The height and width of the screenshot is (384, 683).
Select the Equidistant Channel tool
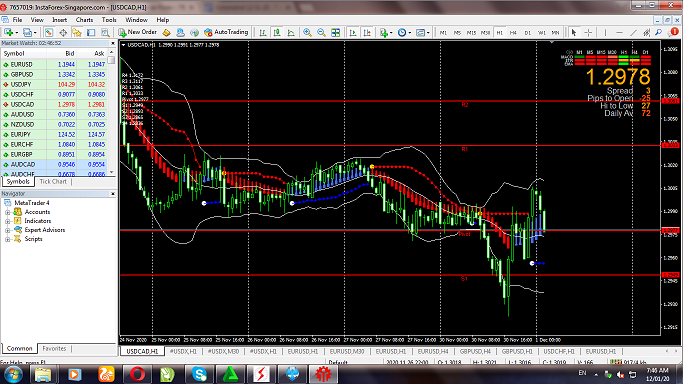point(646,32)
